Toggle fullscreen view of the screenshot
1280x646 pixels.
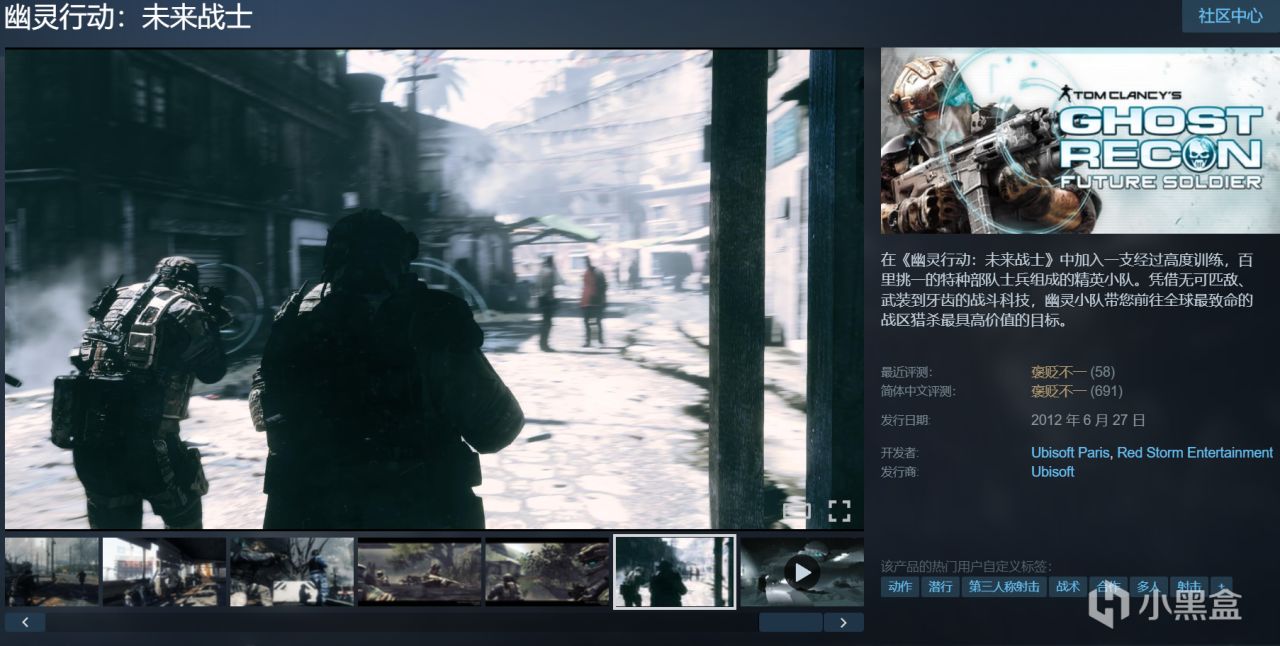click(839, 511)
